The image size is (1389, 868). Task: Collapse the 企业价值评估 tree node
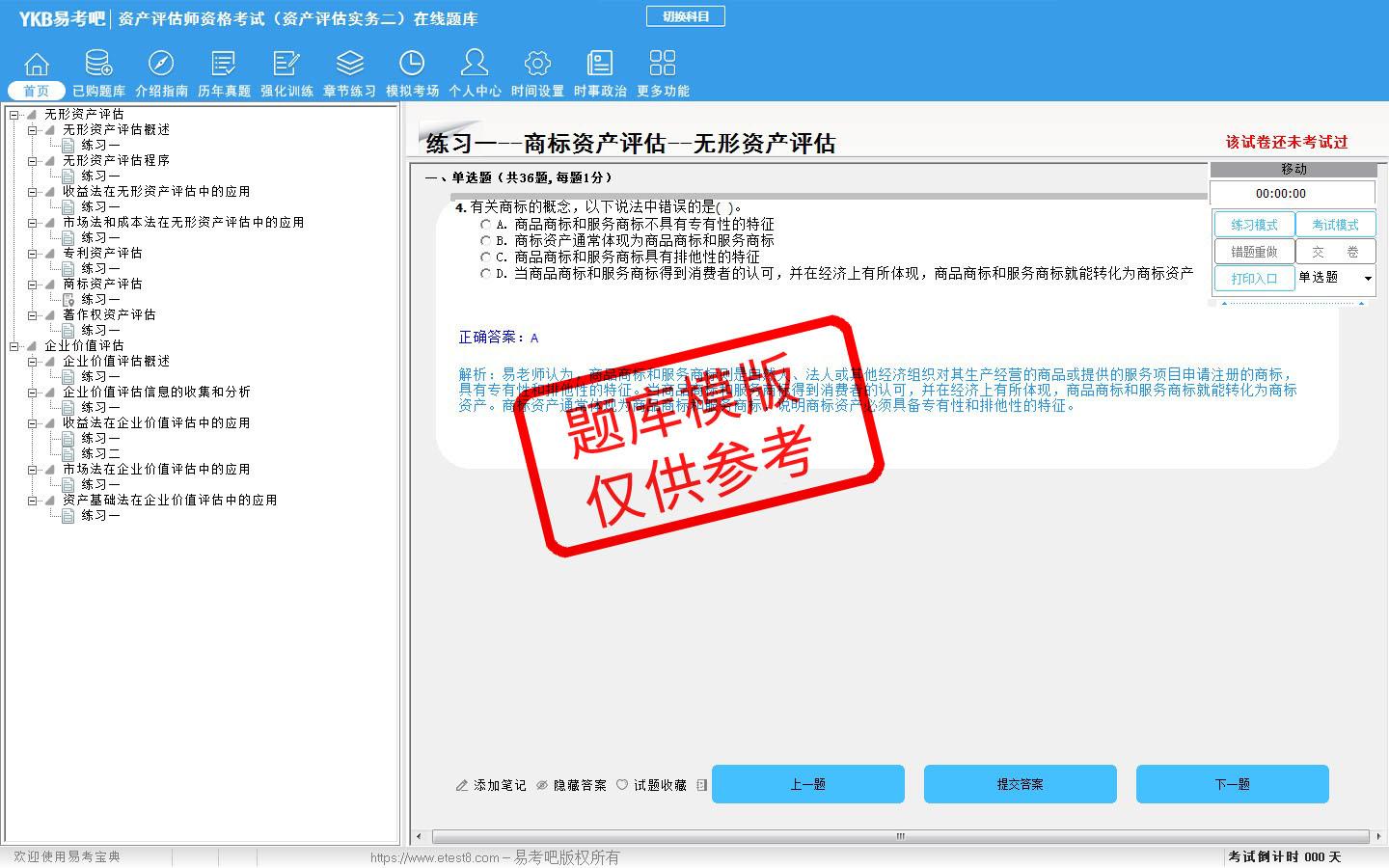tap(14, 346)
